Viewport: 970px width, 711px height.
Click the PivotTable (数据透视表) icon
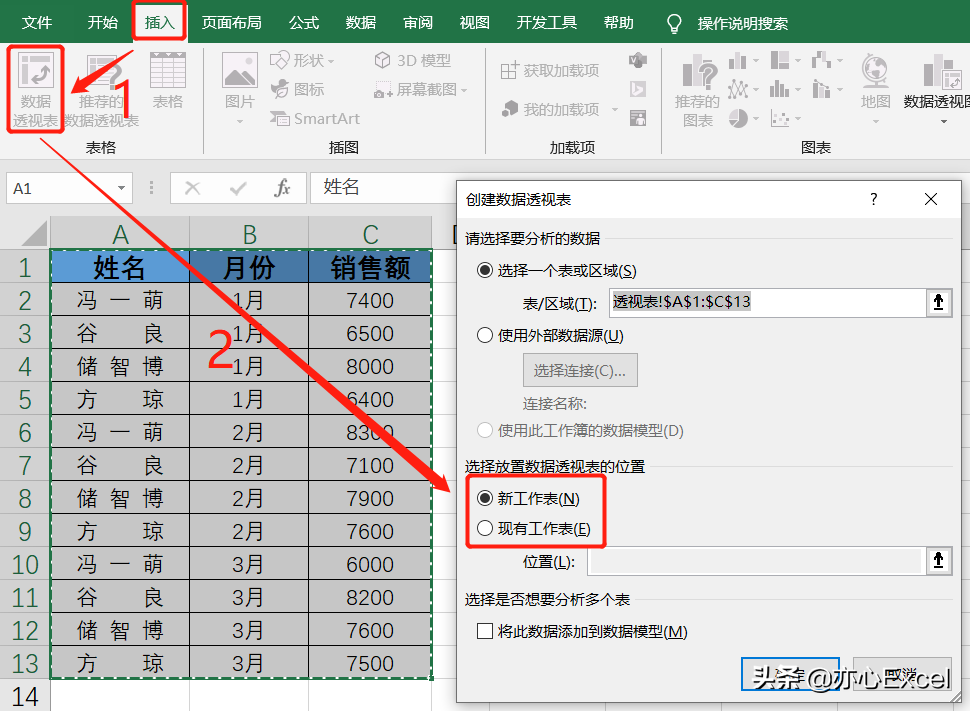coord(36,90)
